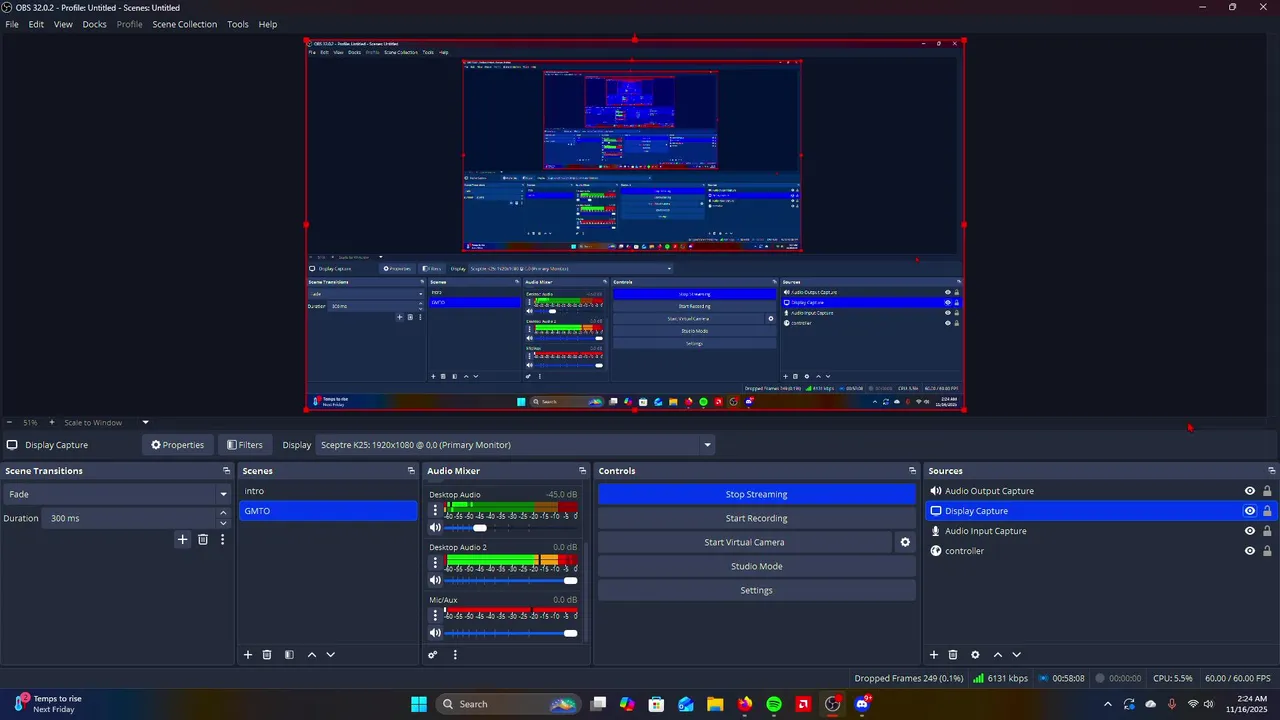Float the Scenes dock panel

[x=411, y=471]
